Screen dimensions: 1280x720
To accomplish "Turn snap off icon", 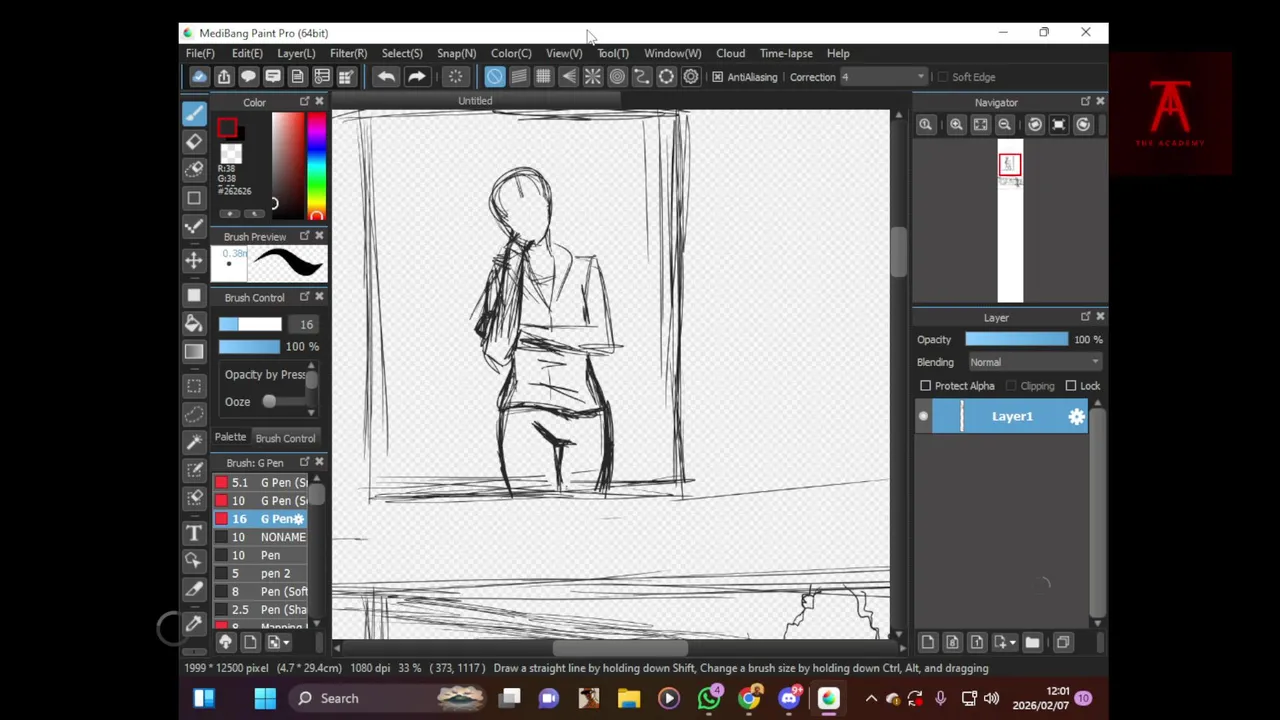I will [x=495, y=77].
